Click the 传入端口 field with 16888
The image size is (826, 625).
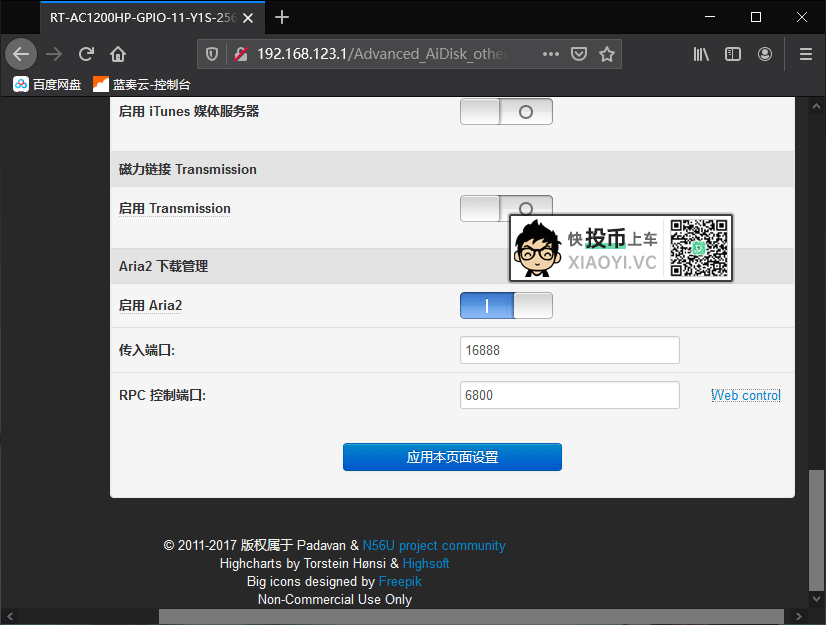pyautogui.click(x=569, y=350)
